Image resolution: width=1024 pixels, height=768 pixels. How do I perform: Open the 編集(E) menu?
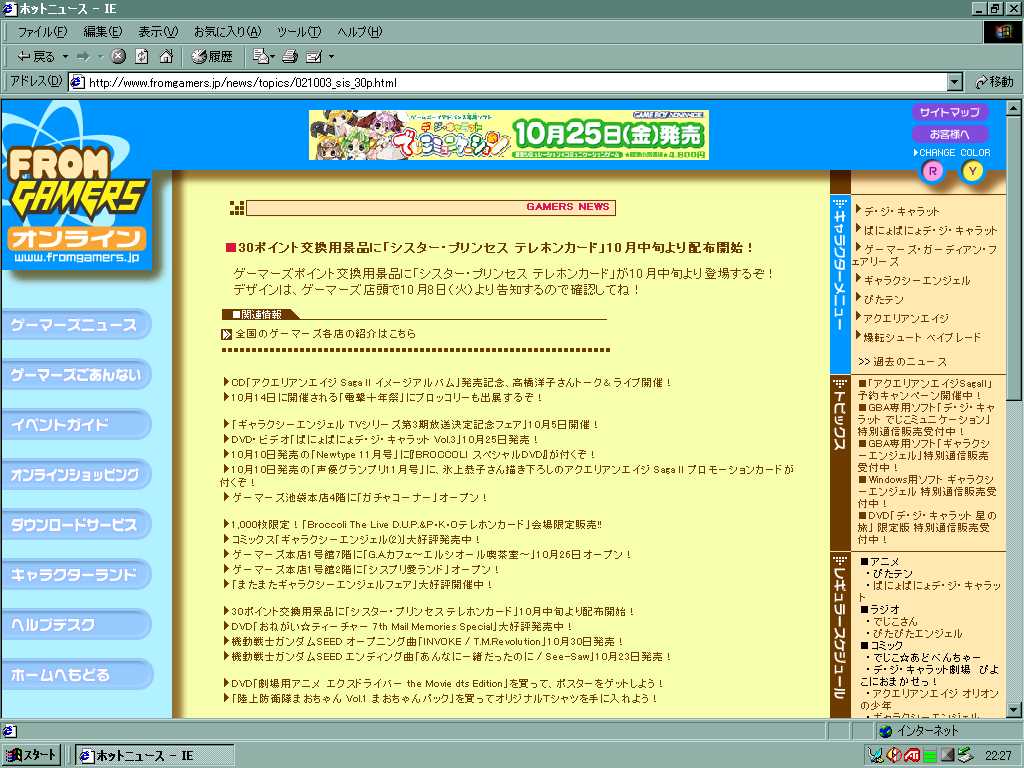(103, 32)
